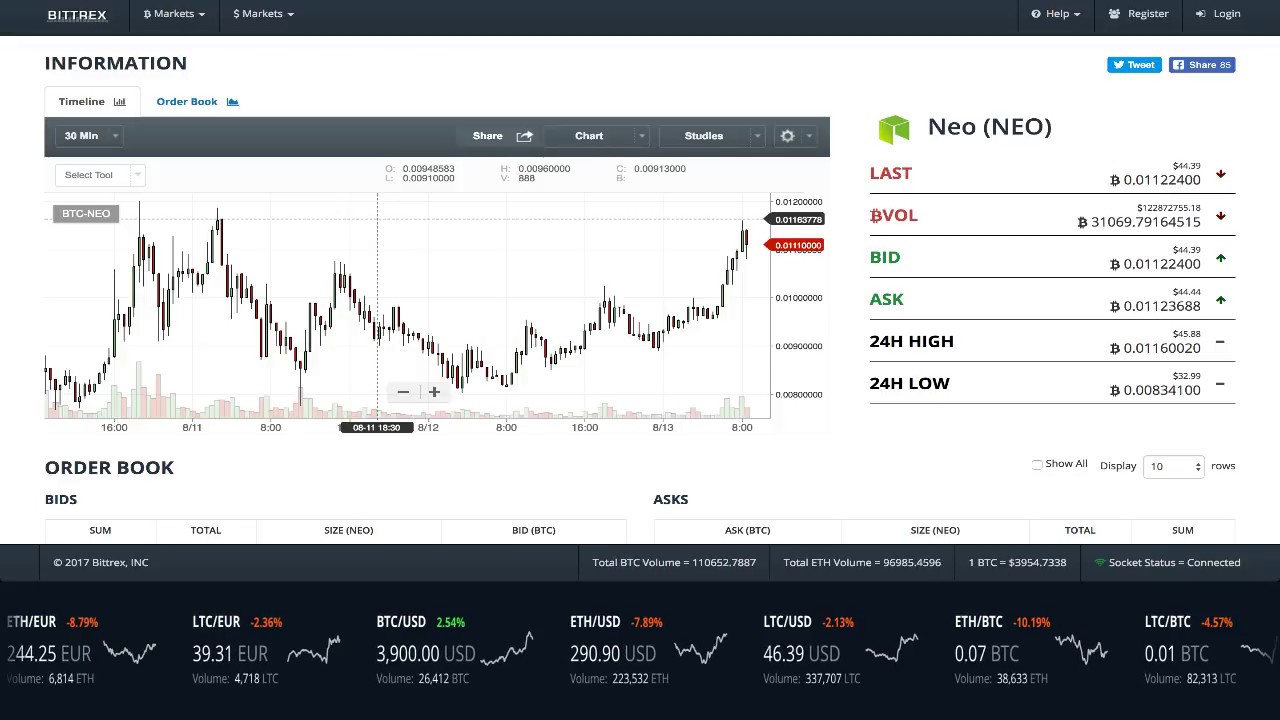Viewport: 1280px width, 720px height.
Task: Open the Dollar Markets dropdown menu
Action: [263, 14]
